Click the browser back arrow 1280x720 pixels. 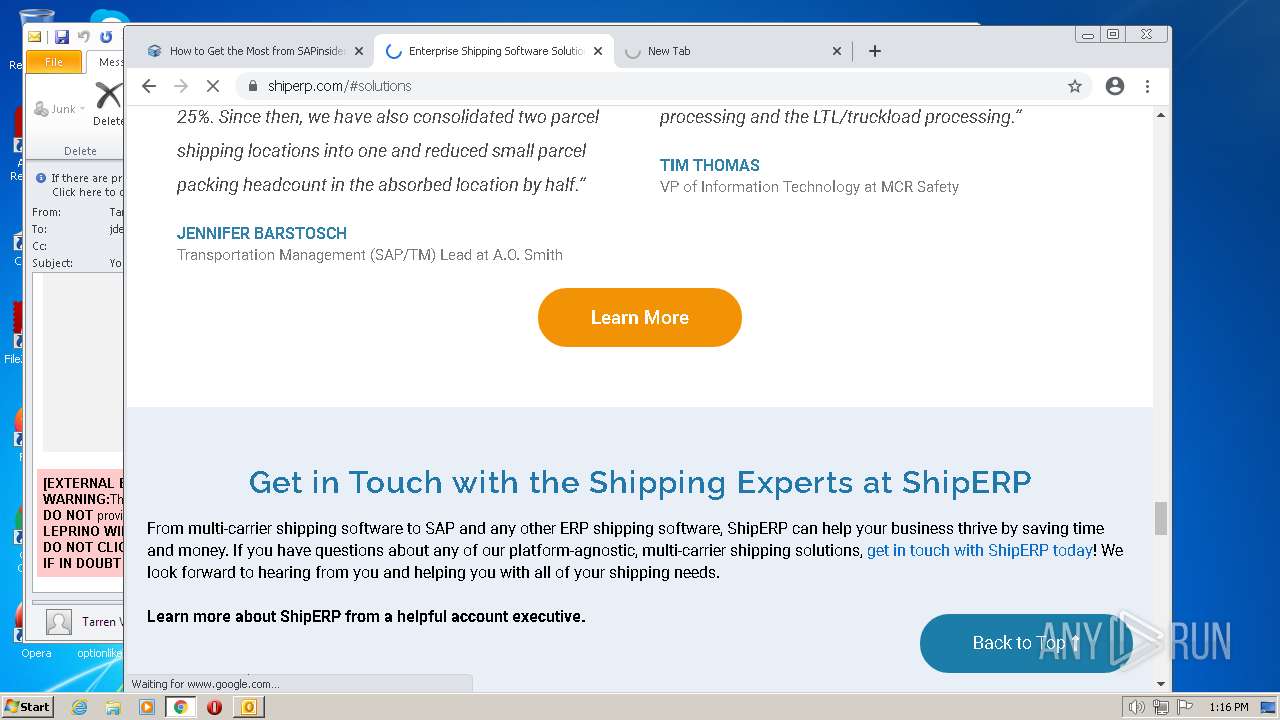pos(149,86)
